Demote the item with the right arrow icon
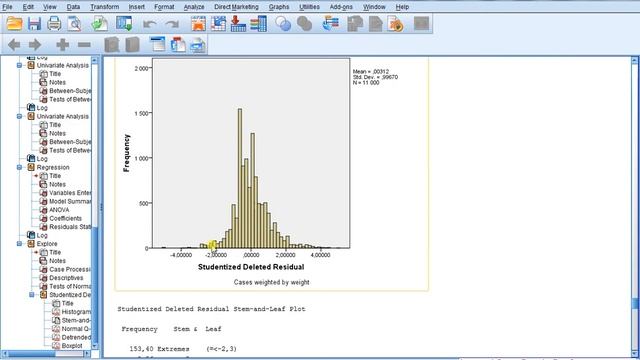The image size is (640, 360). [x=35, y=44]
